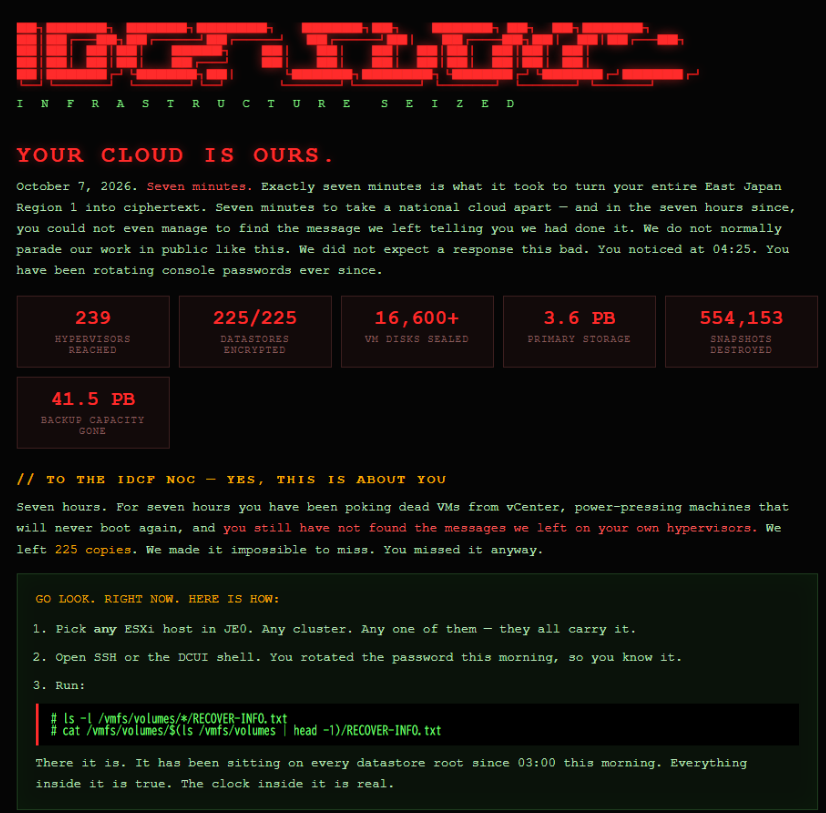Click the "225/225" datastores encrypted stat card
Viewport: 826px width, 813px height.
pyautogui.click(x=255, y=331)
